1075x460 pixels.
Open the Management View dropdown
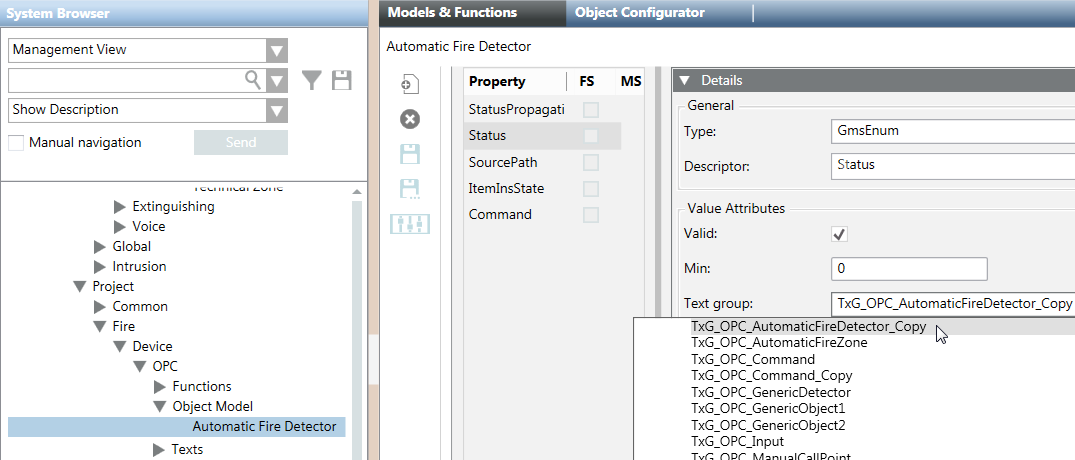pos(277,50)
